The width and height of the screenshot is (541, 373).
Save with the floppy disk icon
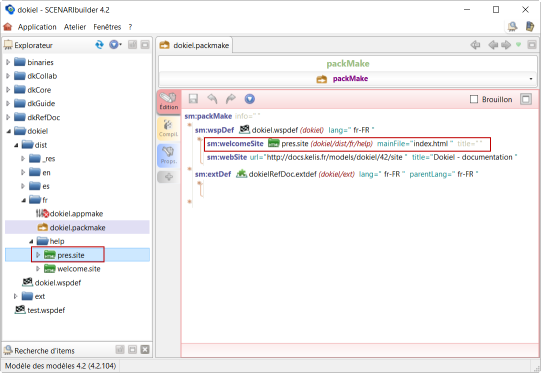[x=193, y=99]
